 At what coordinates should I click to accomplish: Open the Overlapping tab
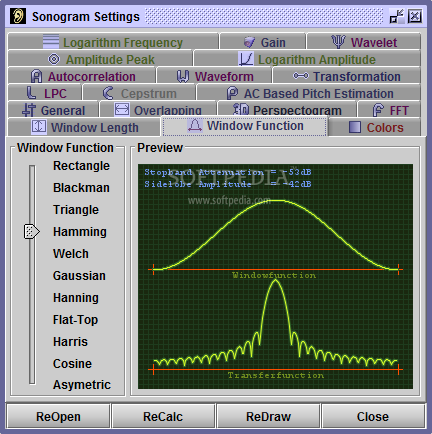point(158,110)
